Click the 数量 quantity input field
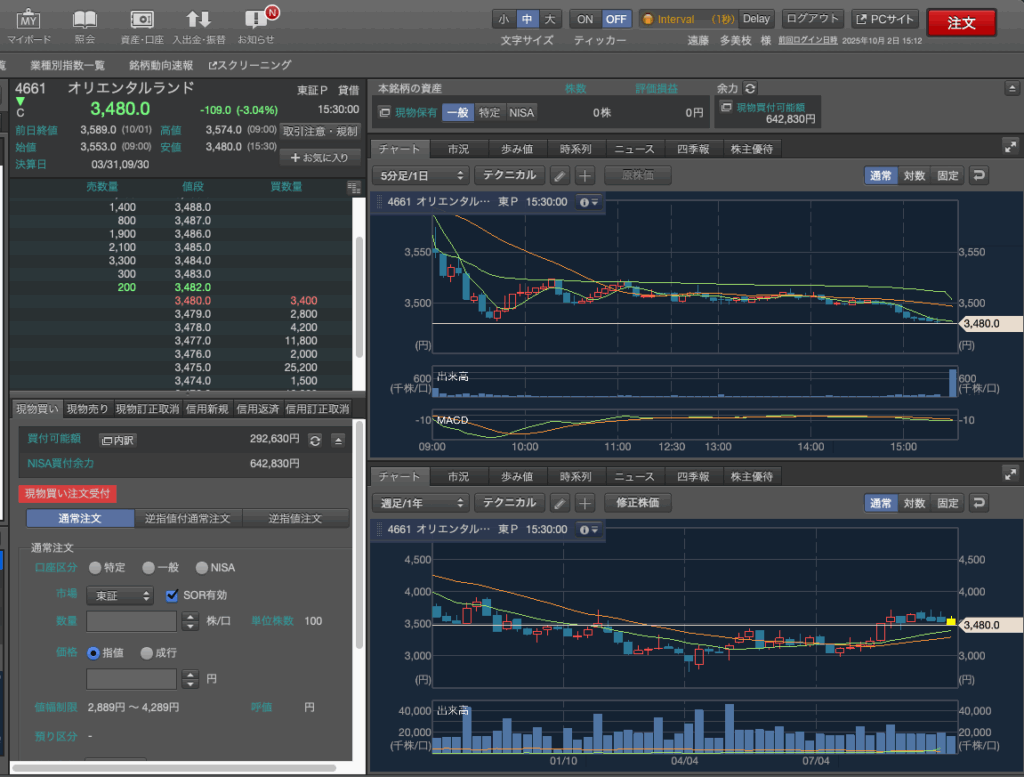1024x777 pixels. pos(133,621)
